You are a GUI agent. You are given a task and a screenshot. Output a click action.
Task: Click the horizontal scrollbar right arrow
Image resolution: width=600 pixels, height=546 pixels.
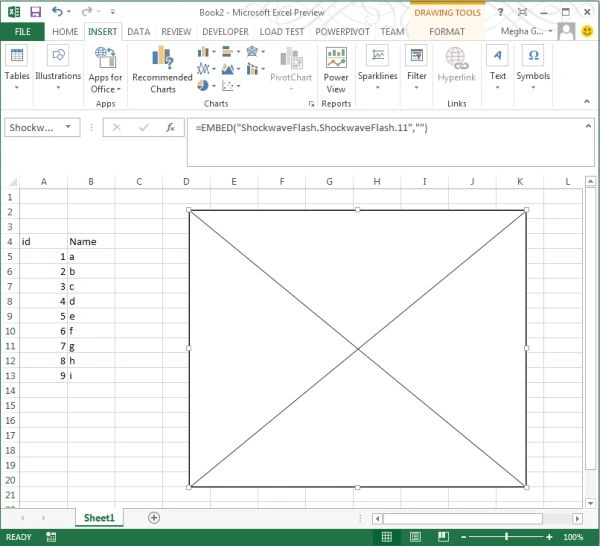coord(577,519)
